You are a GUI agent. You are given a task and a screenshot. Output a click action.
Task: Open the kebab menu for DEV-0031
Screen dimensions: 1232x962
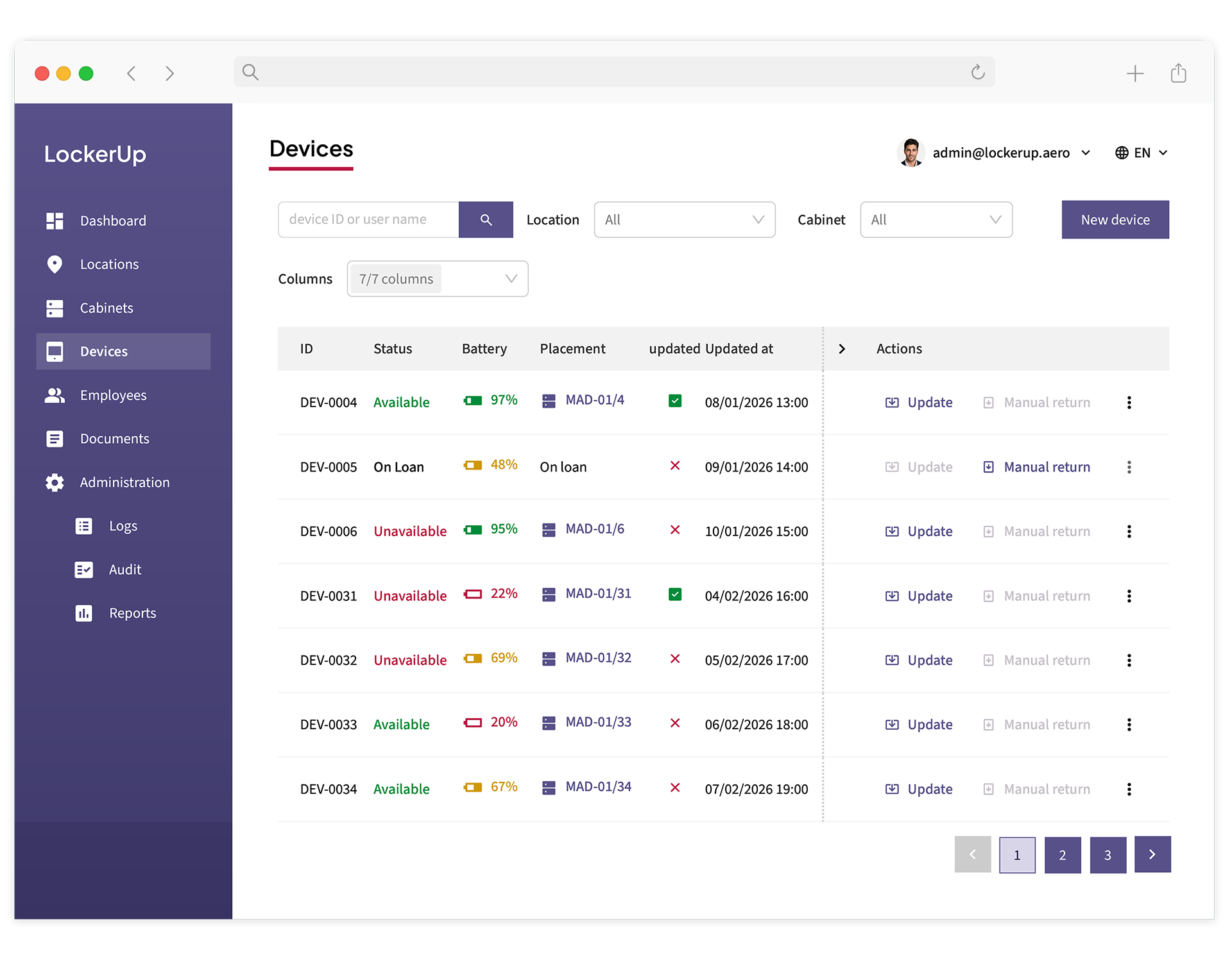click(1129, 596)
